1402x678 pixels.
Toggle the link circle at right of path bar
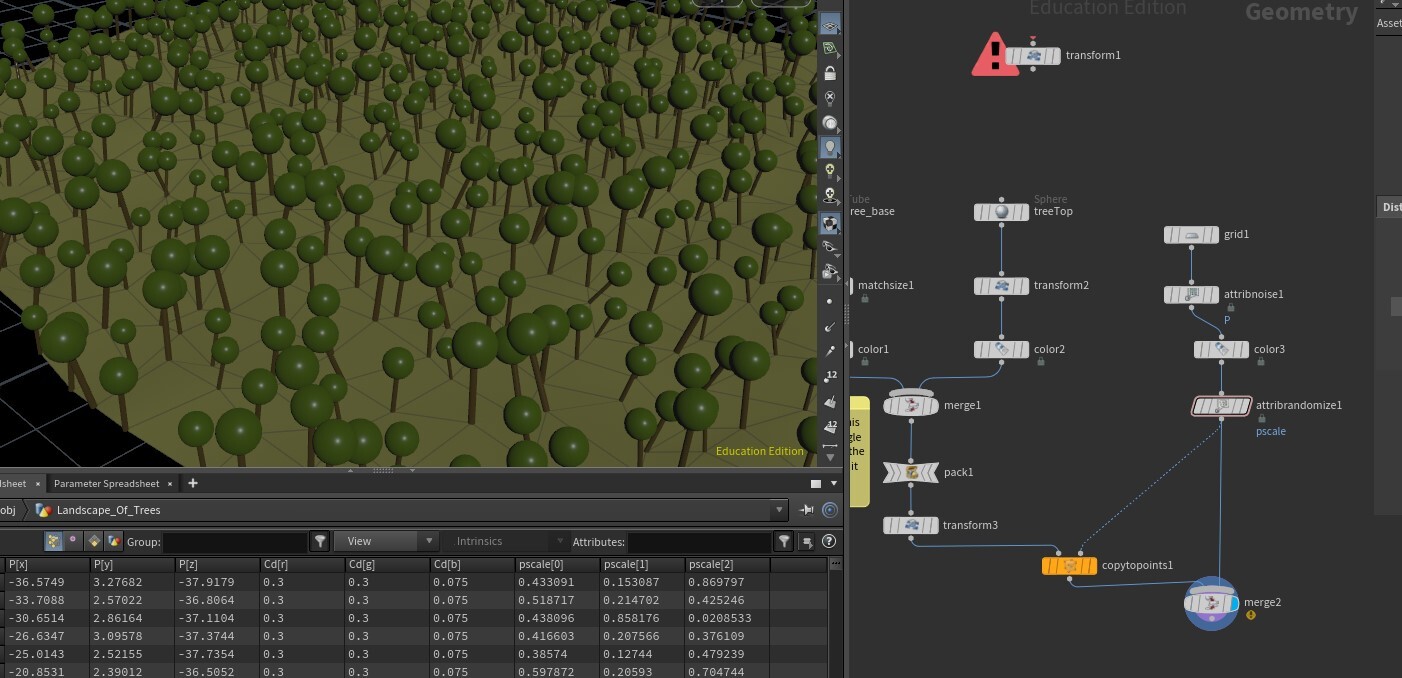(830, 510)
